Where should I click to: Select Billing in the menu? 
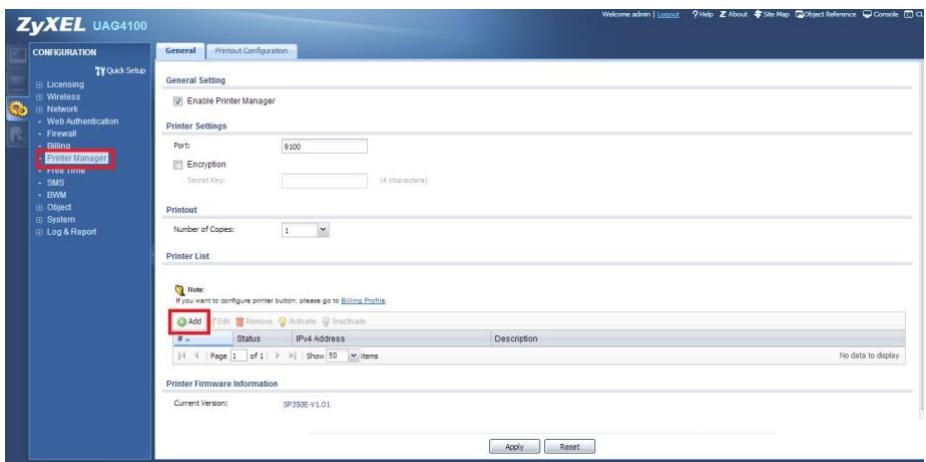click(58, 145)
